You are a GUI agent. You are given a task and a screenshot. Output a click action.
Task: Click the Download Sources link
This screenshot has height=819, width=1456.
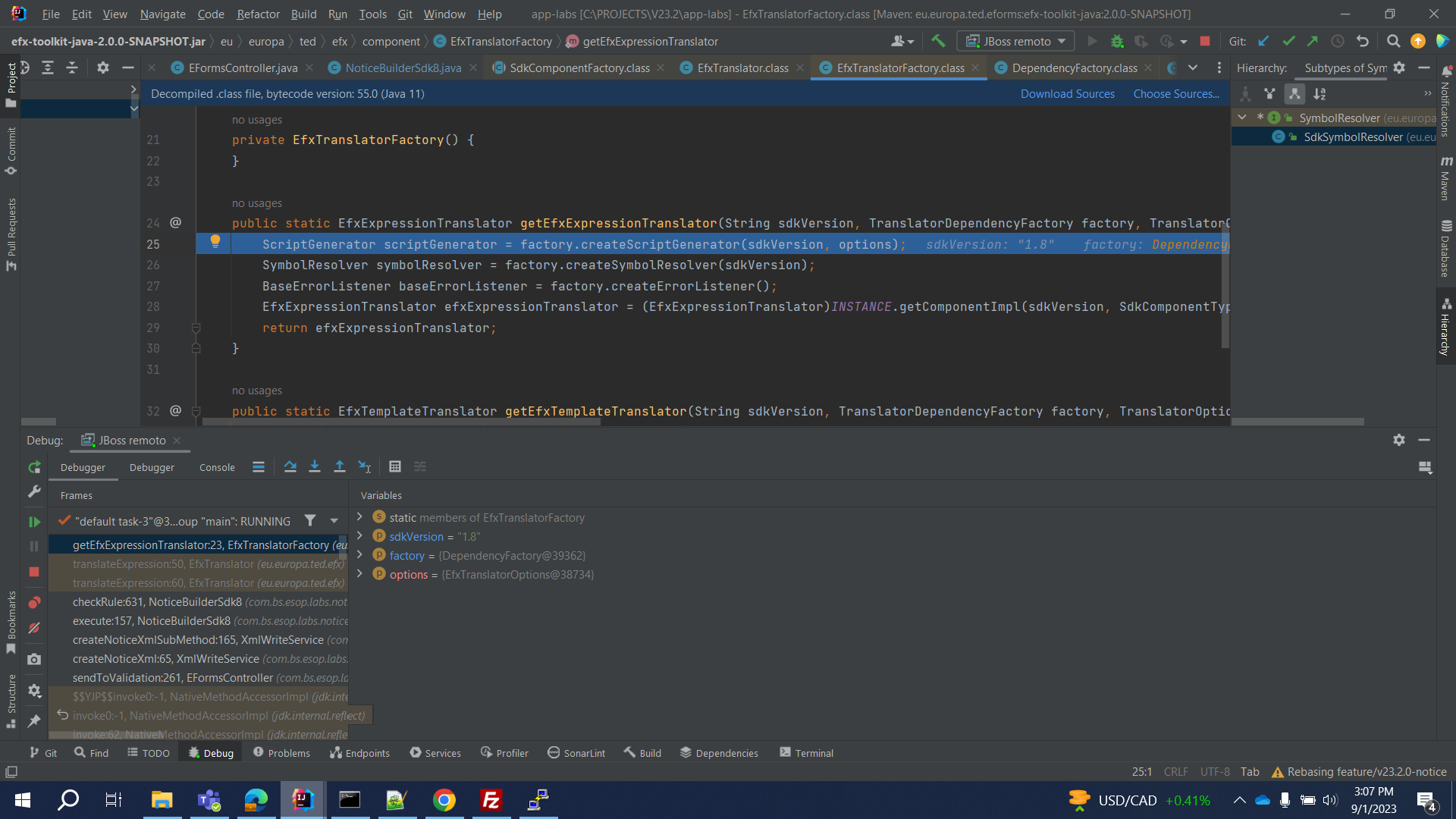pyautogui.click(x=1067, y=93)
